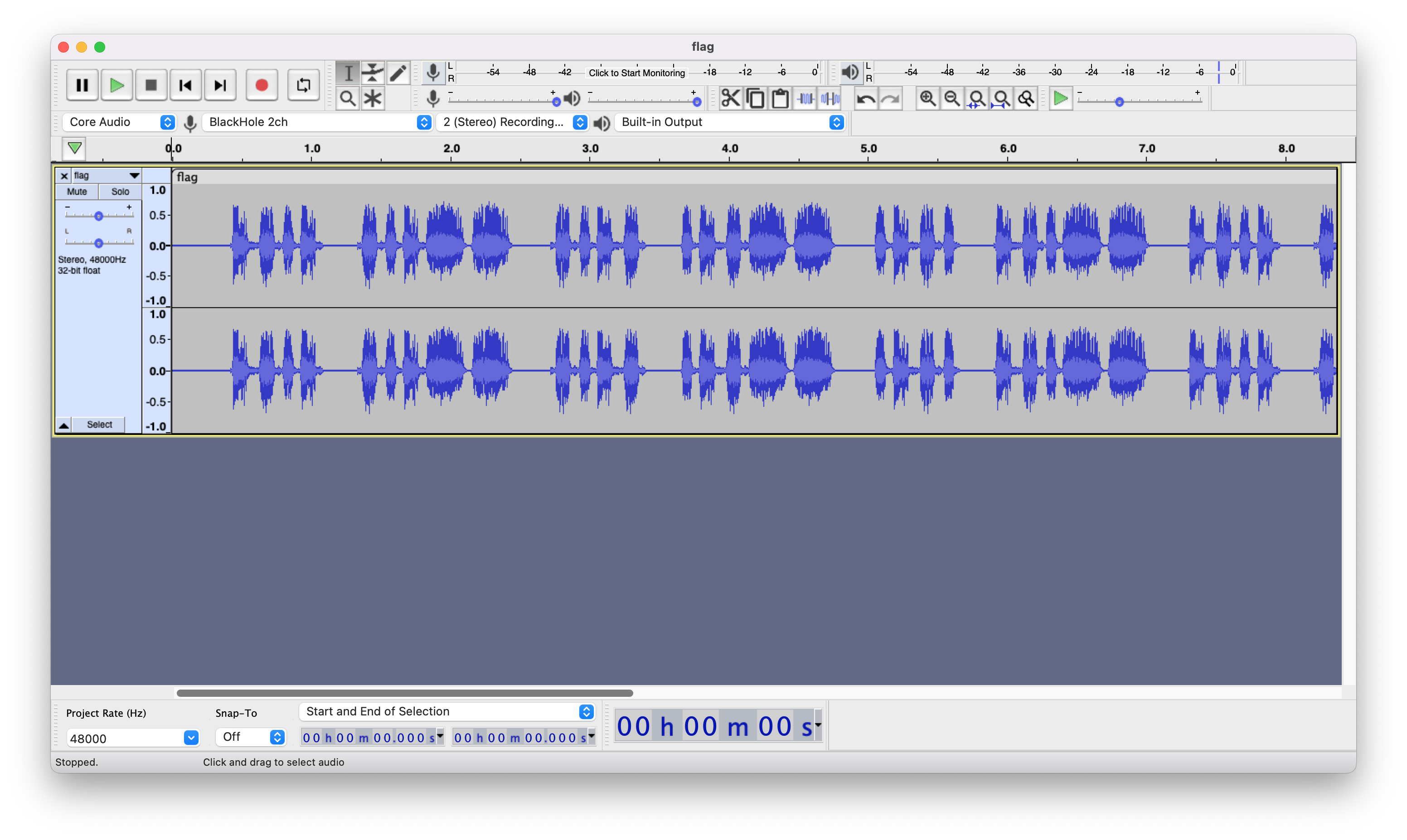Click the timeline ruler at 4.0 seconds
Screen dimensions: 1407x840
click(729, 150)
